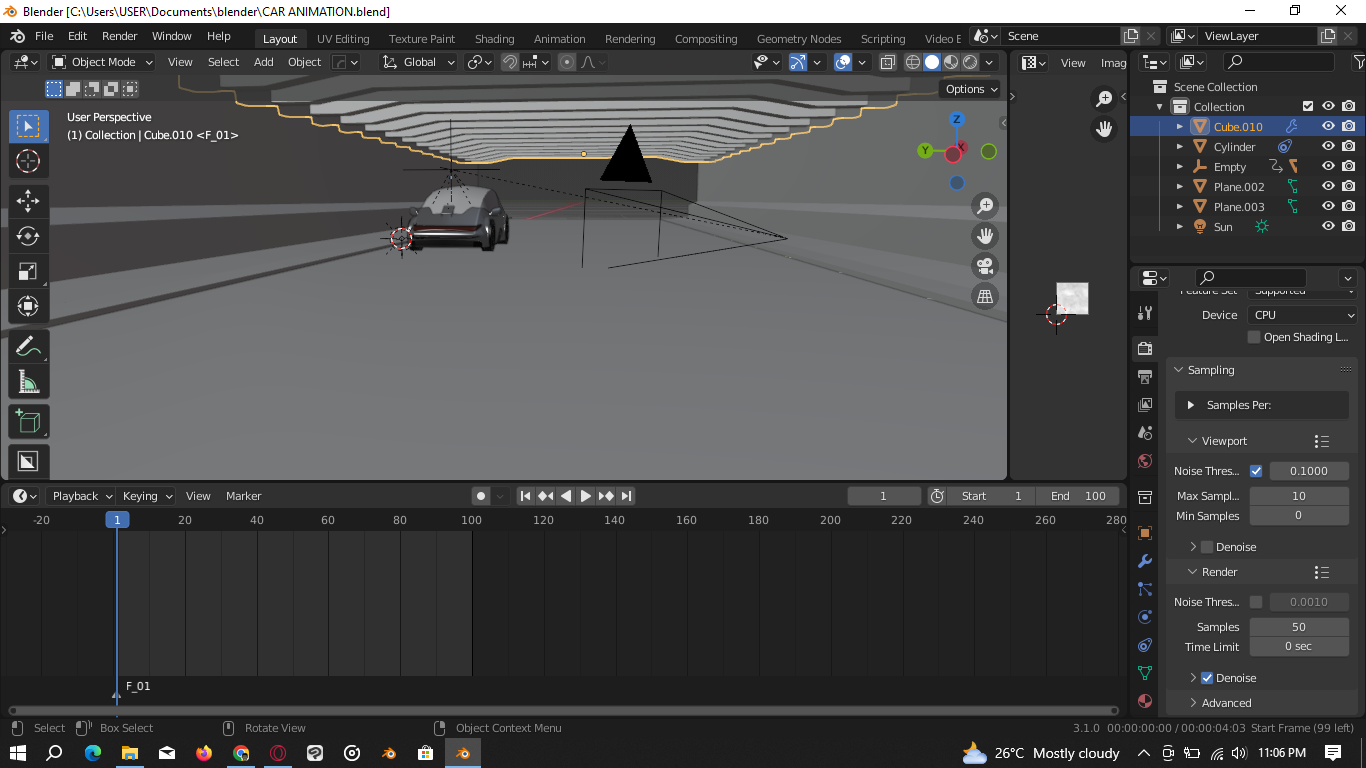Open the Playback dropdown in timeline
Viewport: 1366px width, 768px height.
pyautogui.click(x=82, y=496)
